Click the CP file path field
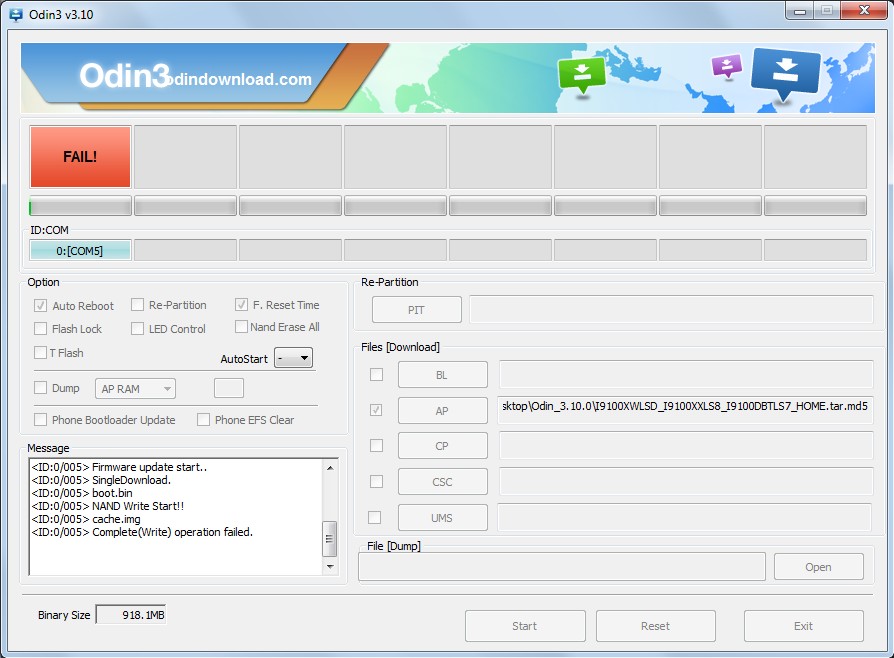 686,445
